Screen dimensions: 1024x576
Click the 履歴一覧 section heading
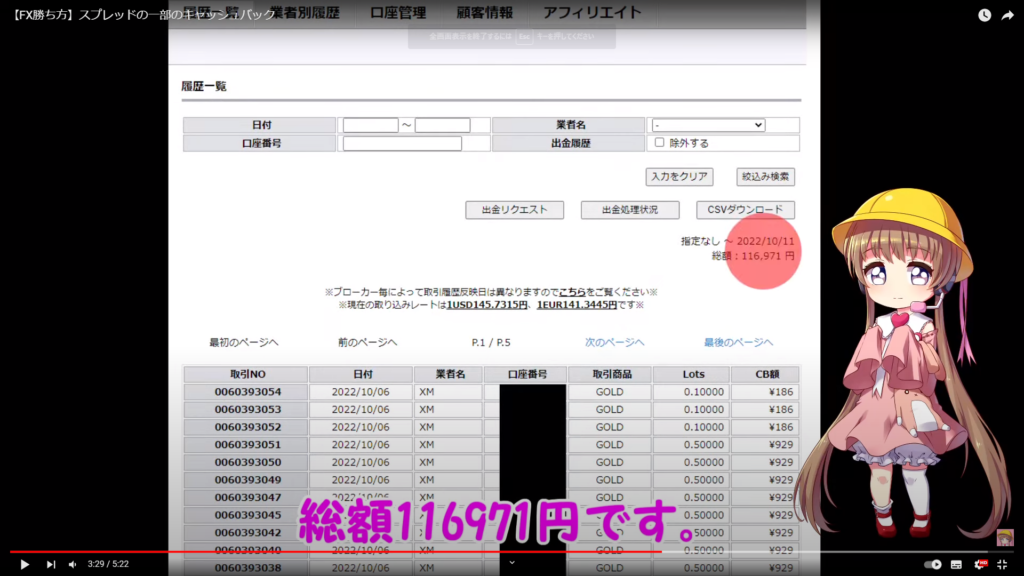click(204, 86)
